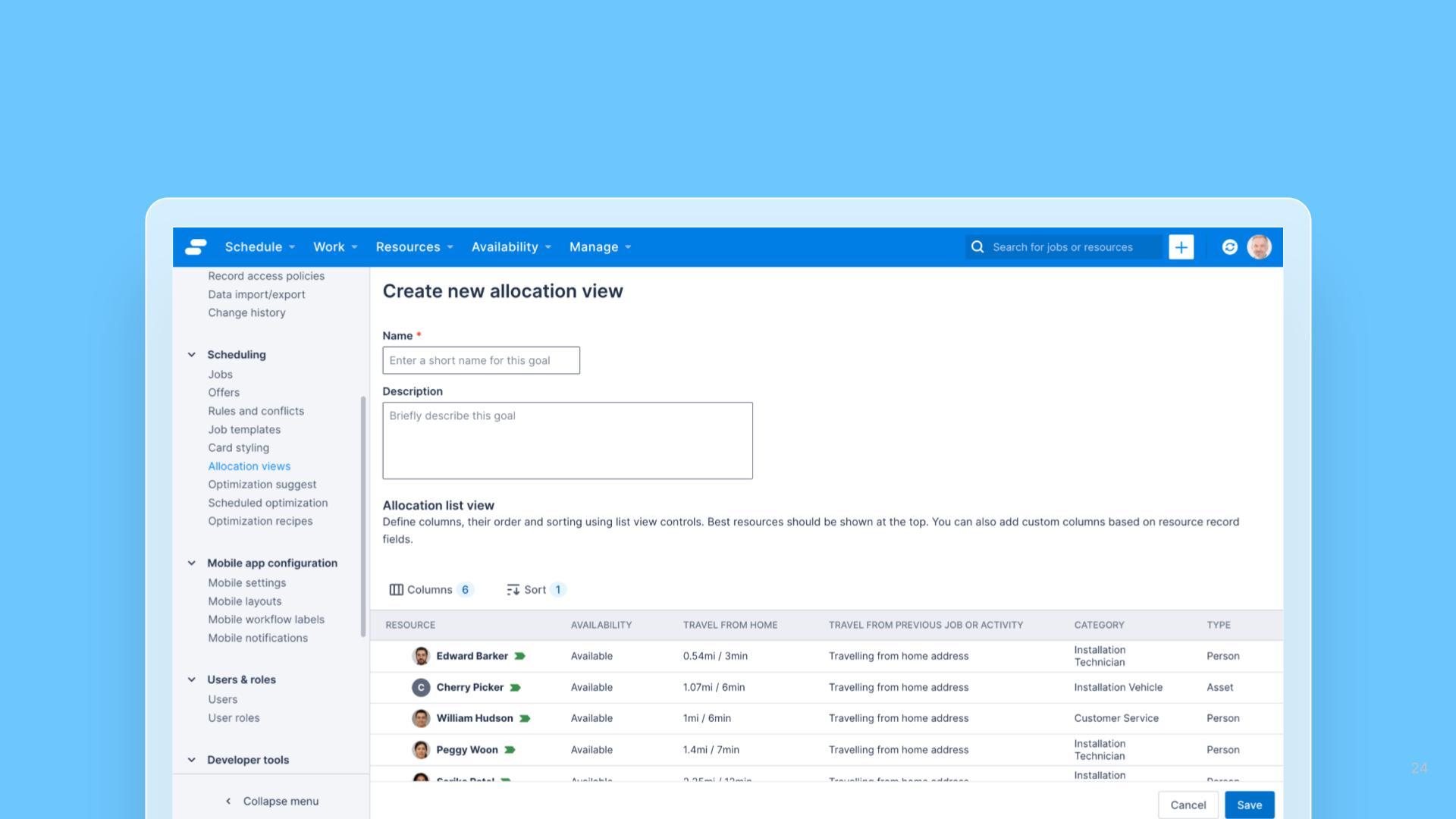Click green tag icon beside Peggy Woon
The width and height of the screenshot is (1456, 819).
[x=510, y=750]
